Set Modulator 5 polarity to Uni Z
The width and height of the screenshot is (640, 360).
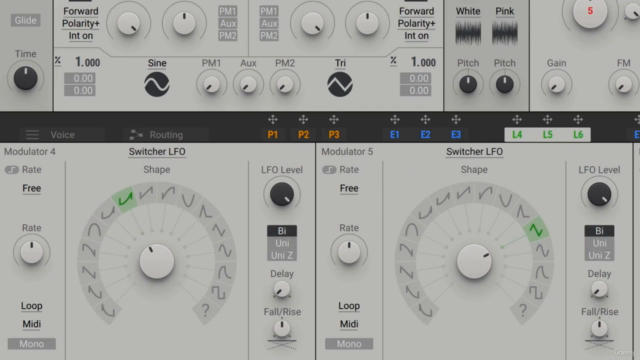pyautogui.click(x=599, y=256)
